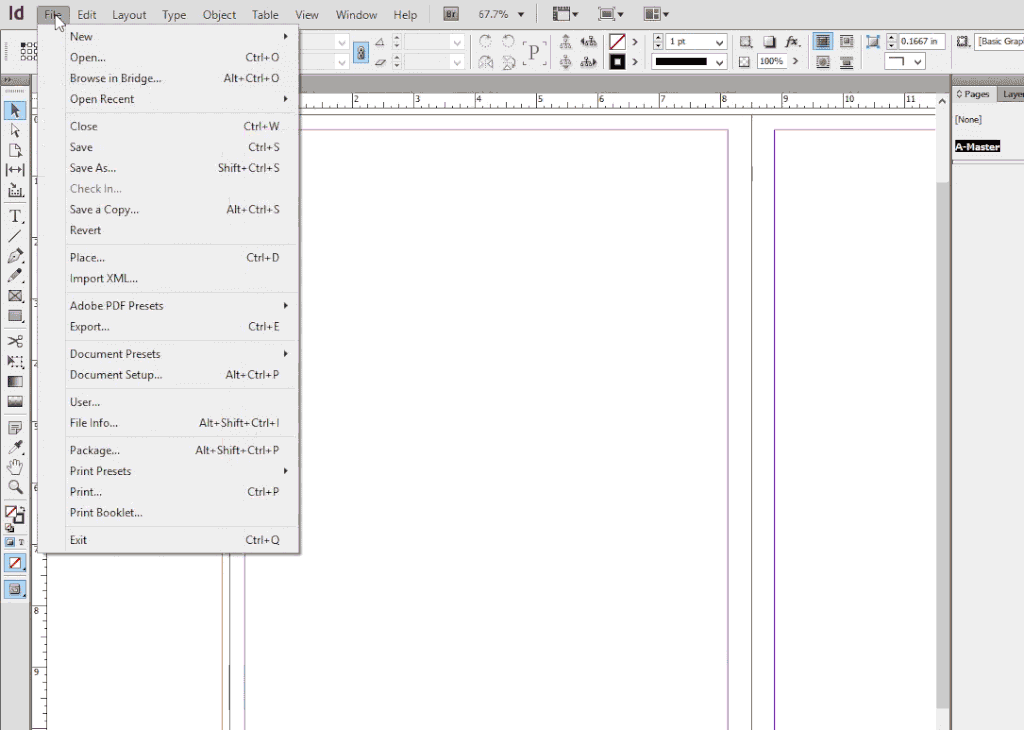Click the rotate 90° clockwise icon
This screenshot has width=1024, height=730.
pyautogui.click(x=485, y=42)
